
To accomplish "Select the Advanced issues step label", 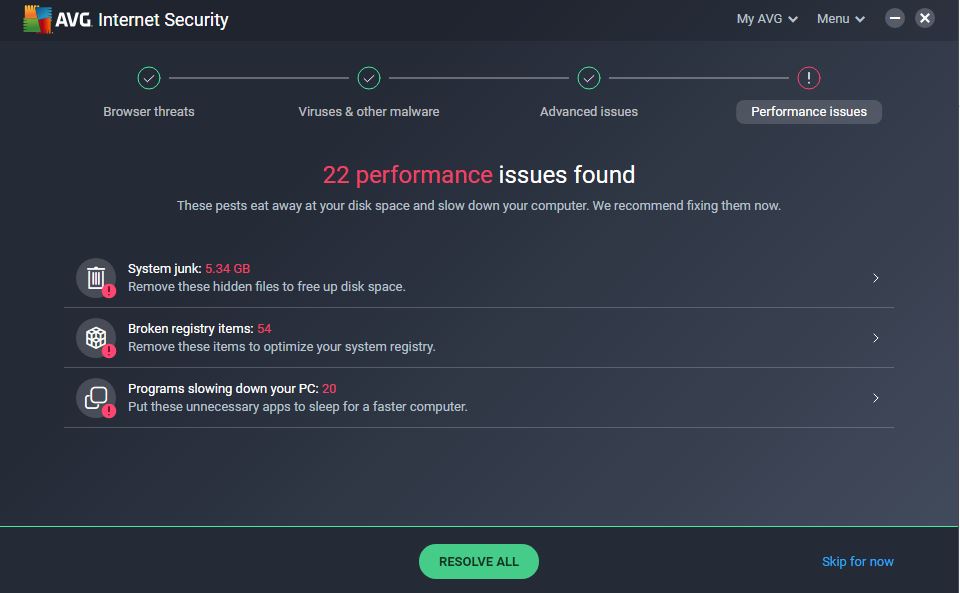I will 588,111.
